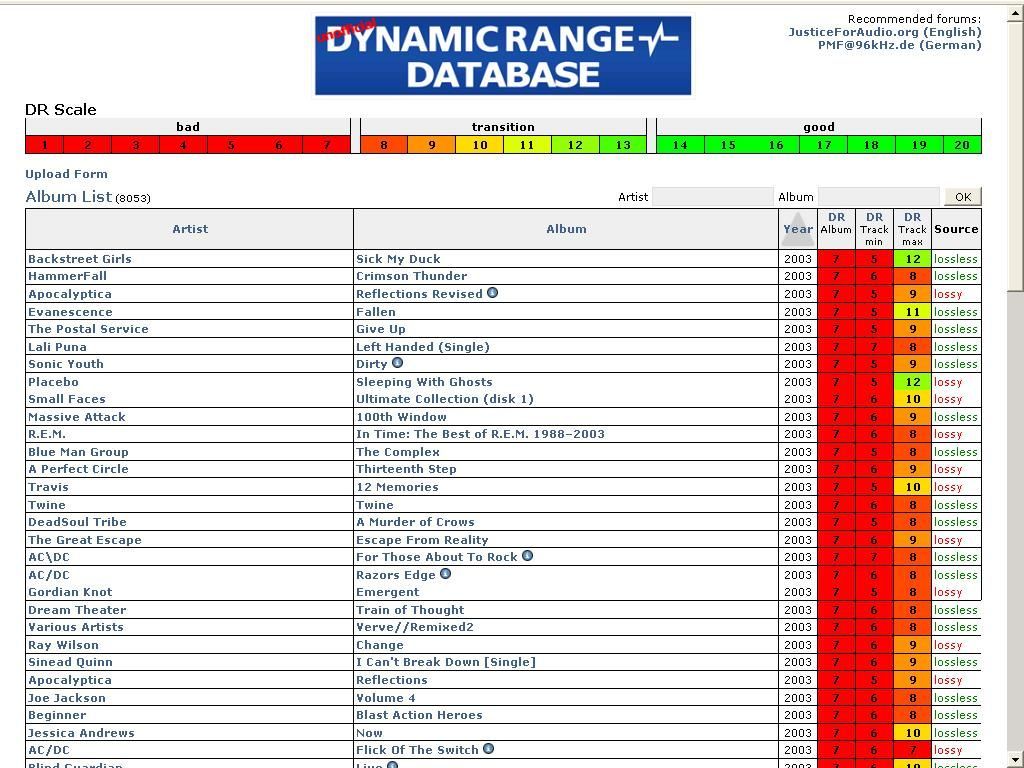Open the Sick My Duck album link
The width and height of the screenshot is (1024, 768).
tap(398, 259)
